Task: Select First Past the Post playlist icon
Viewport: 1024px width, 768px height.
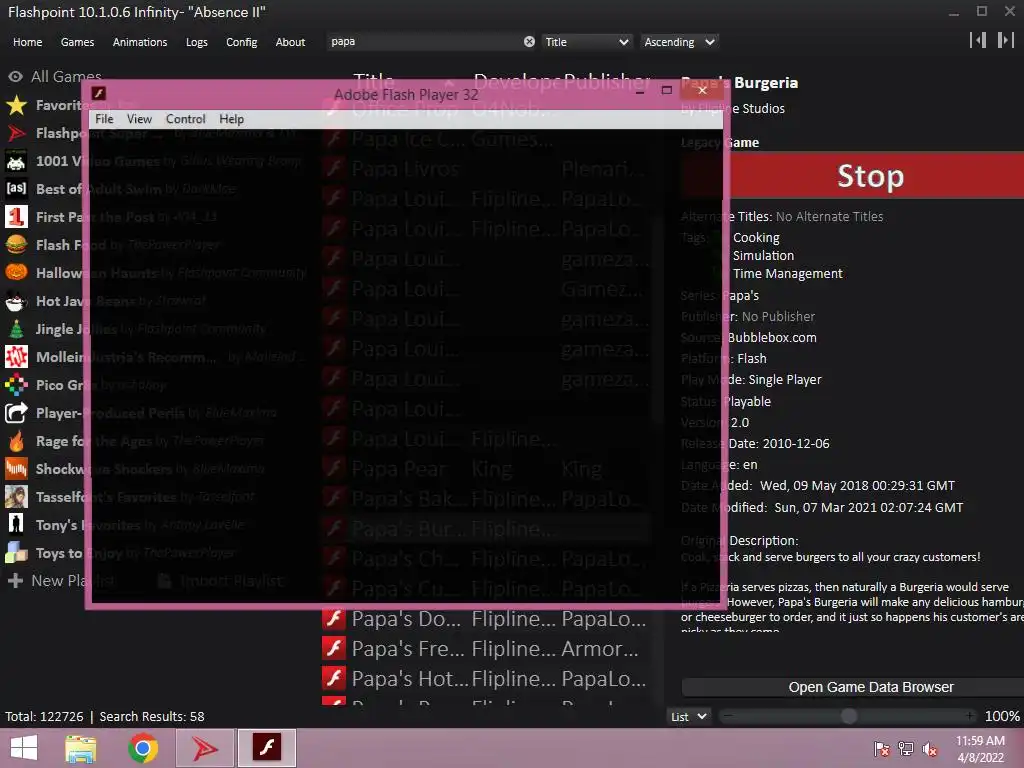Action: tap(16, 217)
